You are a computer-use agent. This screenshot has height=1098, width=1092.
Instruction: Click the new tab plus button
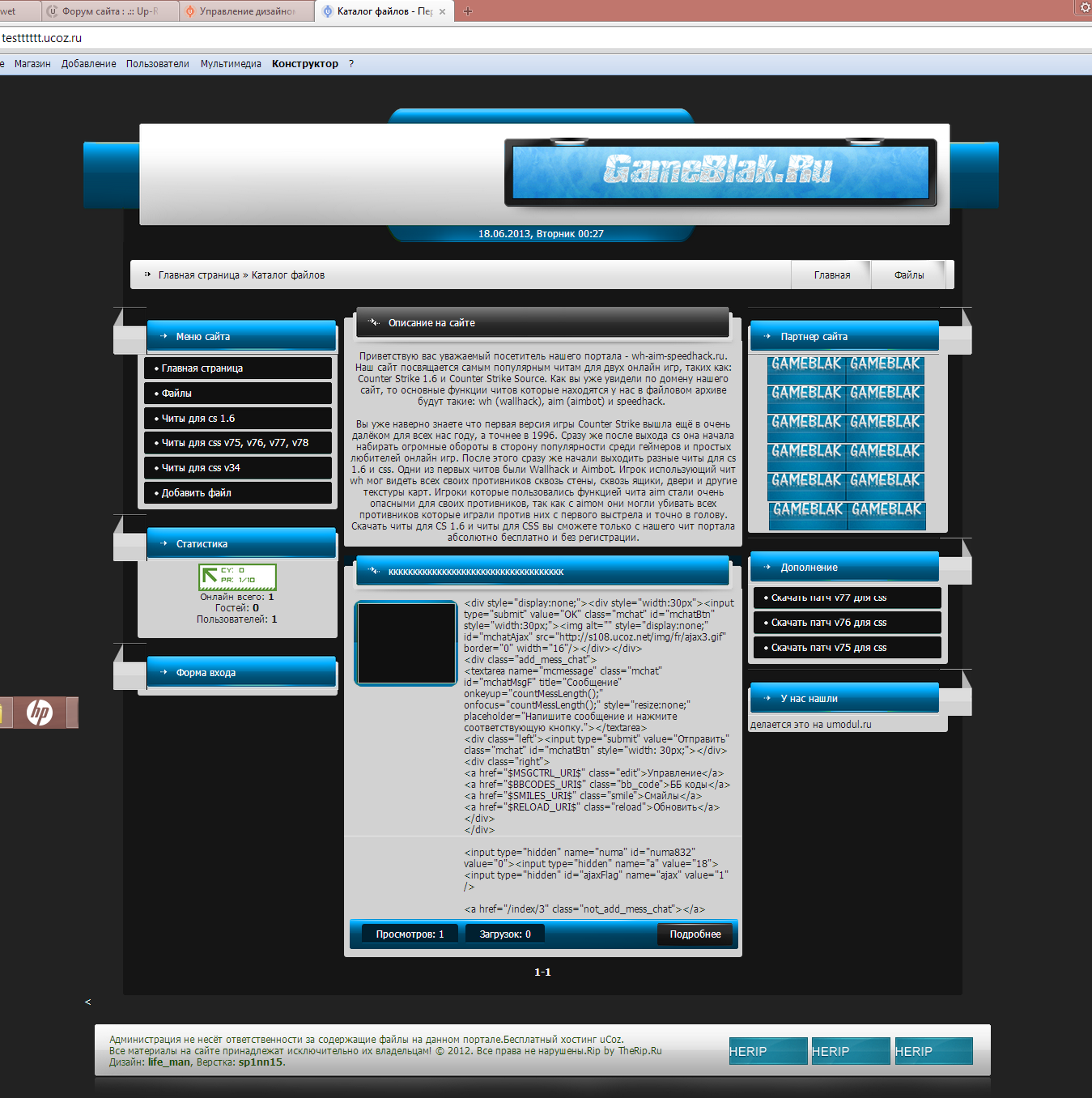467,11
